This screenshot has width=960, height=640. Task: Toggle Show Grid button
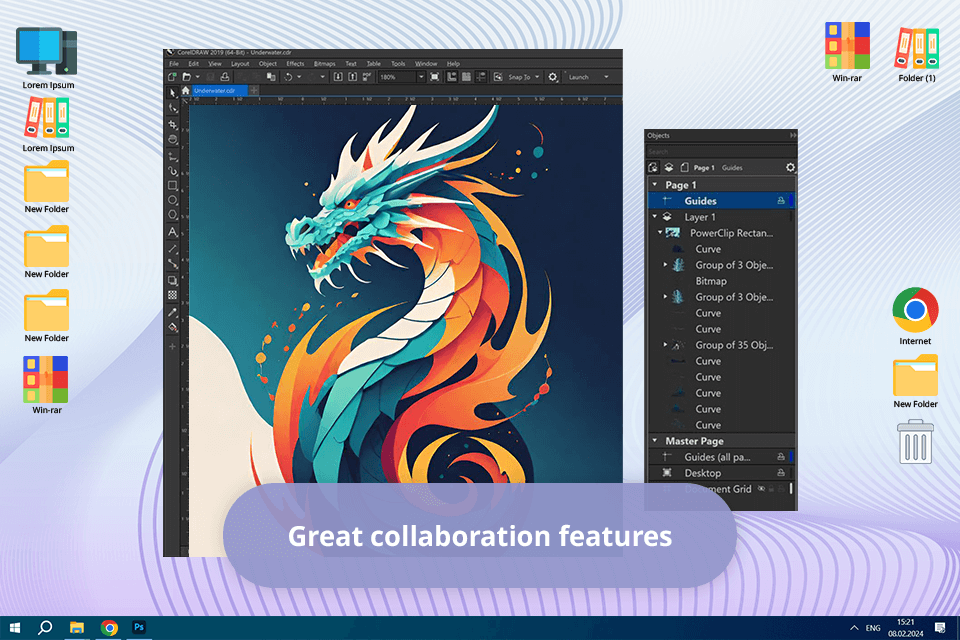[x=467, y=77]
